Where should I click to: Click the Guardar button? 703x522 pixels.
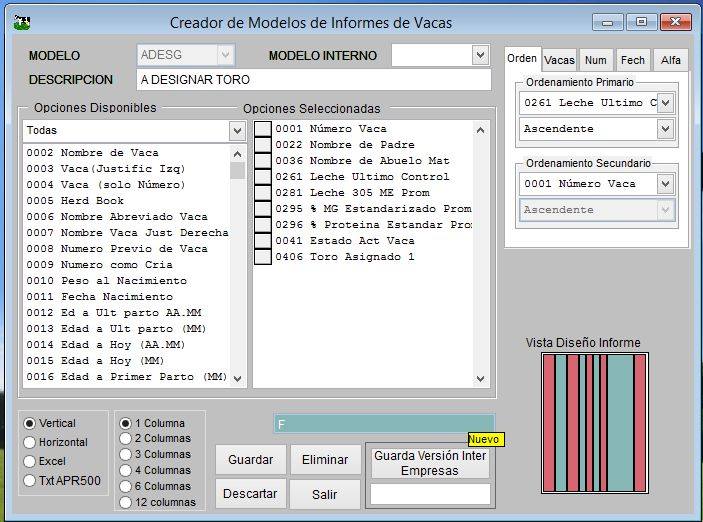pos(251,460)
